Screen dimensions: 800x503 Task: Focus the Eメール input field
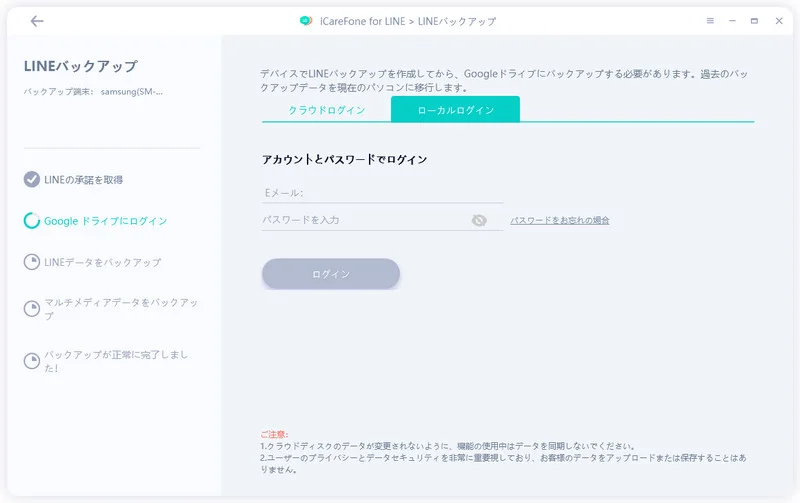(x=368, y=192)
